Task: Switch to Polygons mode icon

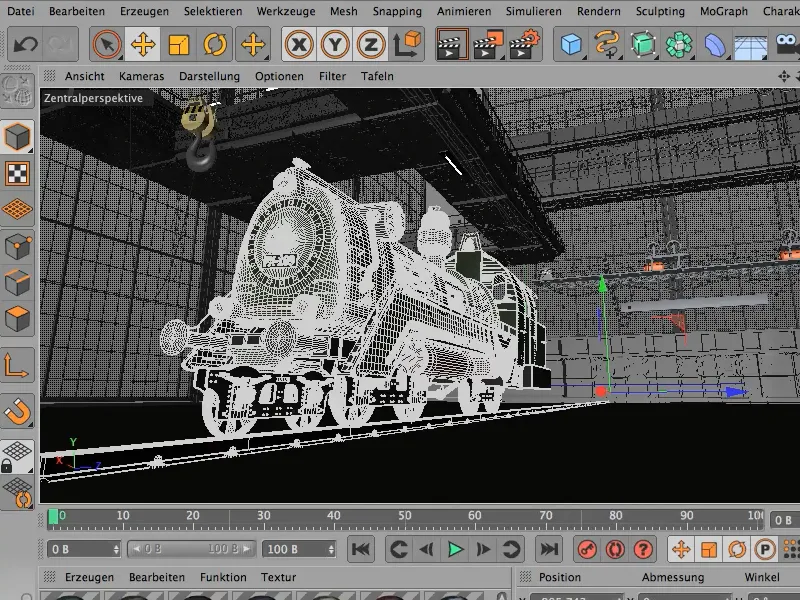Action: (17, 319)
